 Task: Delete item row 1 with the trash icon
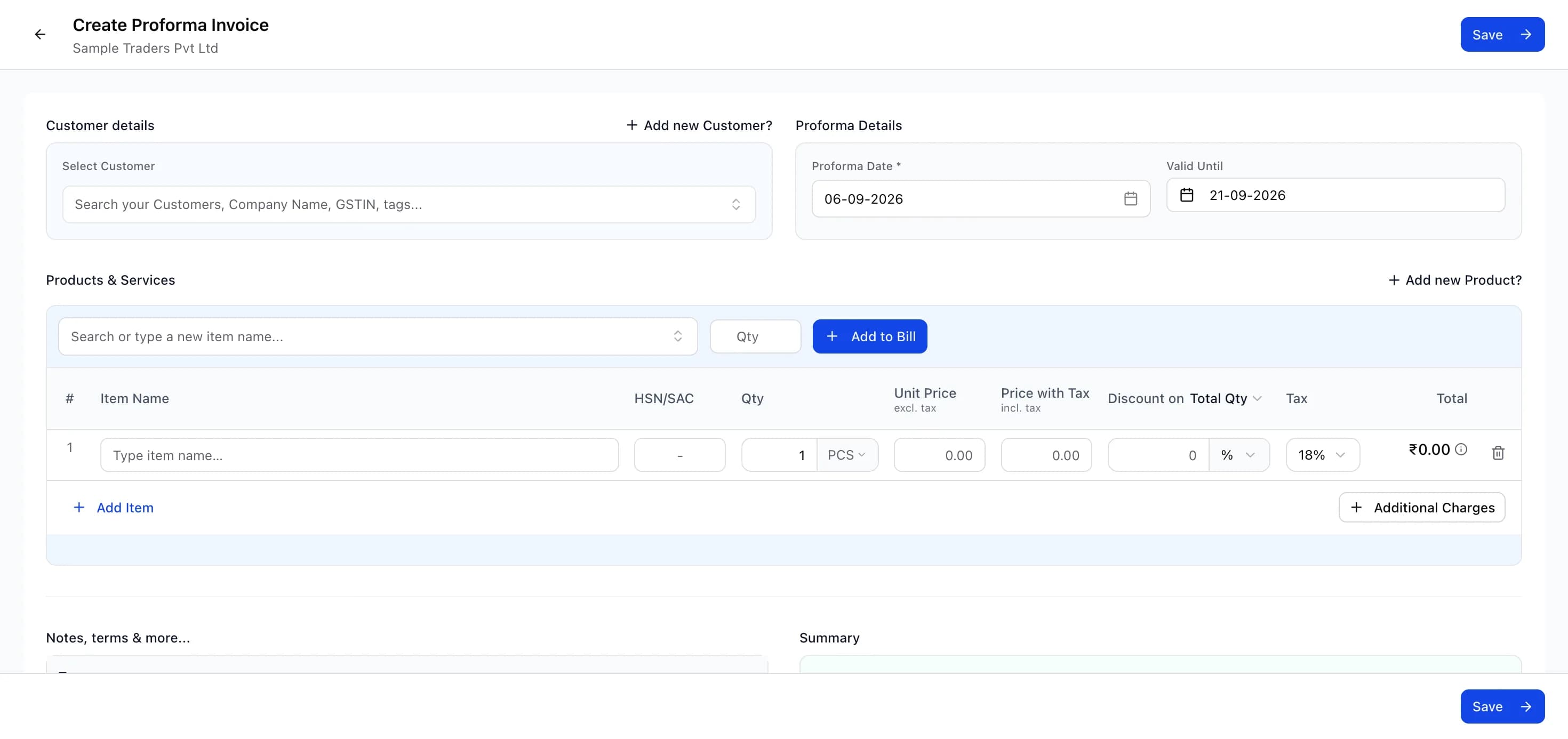coord(1498,452)
